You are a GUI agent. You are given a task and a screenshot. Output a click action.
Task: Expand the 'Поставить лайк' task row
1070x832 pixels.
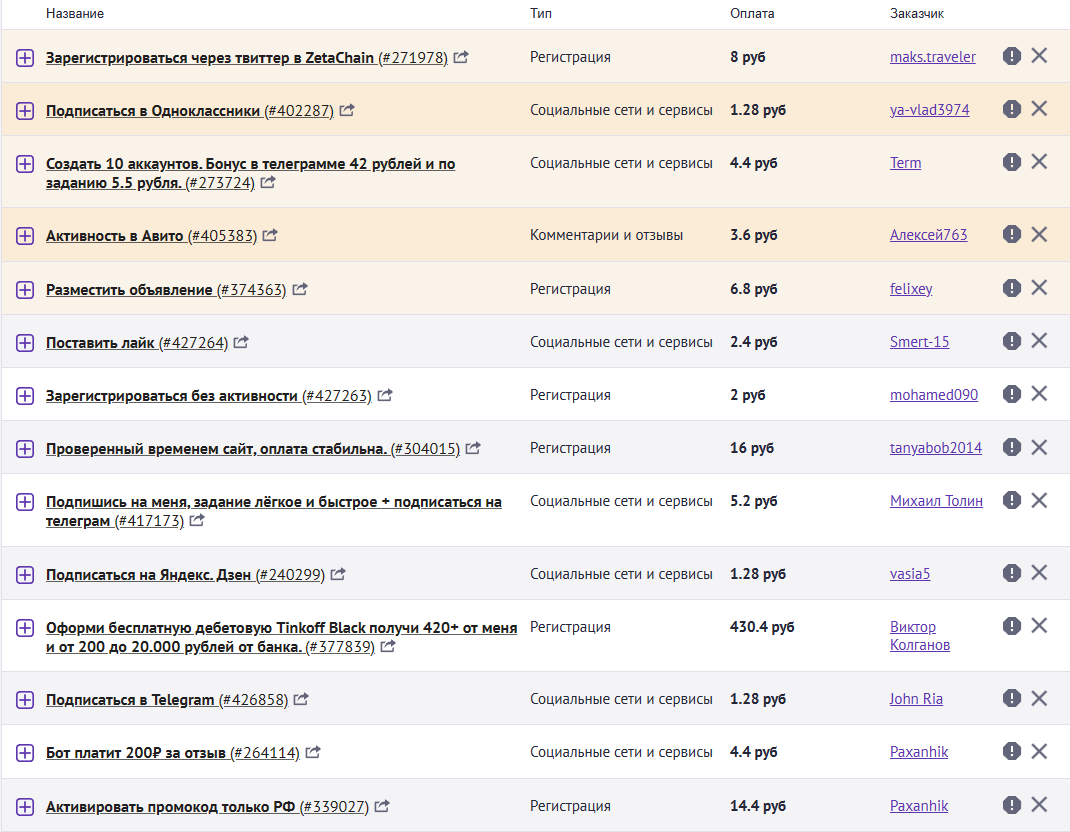tap(25, 343)
